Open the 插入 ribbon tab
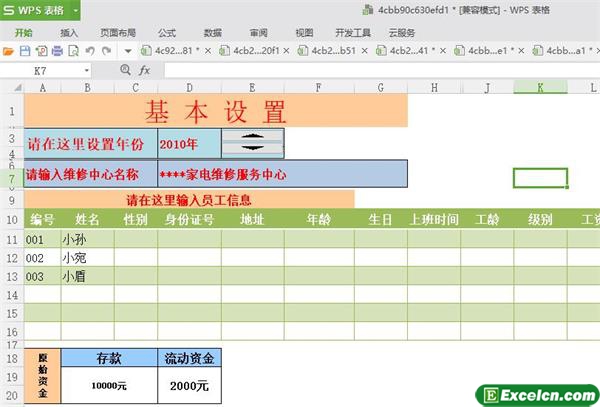This screenshot has height=407, width=600. [x=69, y=32]
